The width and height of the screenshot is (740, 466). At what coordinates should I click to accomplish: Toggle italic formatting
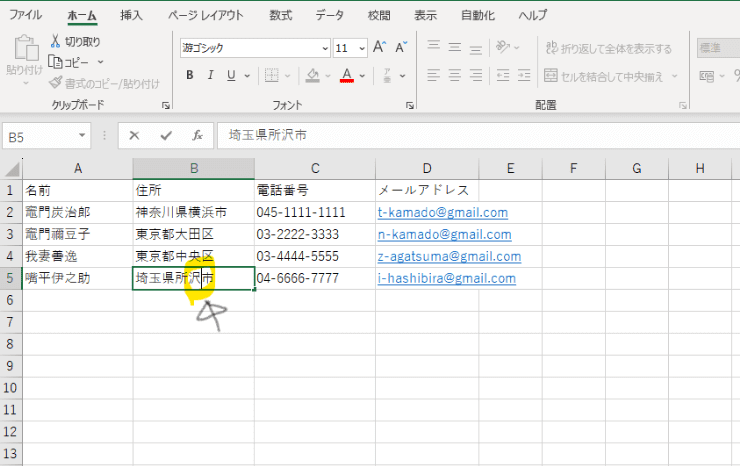(x=211, y=75)
